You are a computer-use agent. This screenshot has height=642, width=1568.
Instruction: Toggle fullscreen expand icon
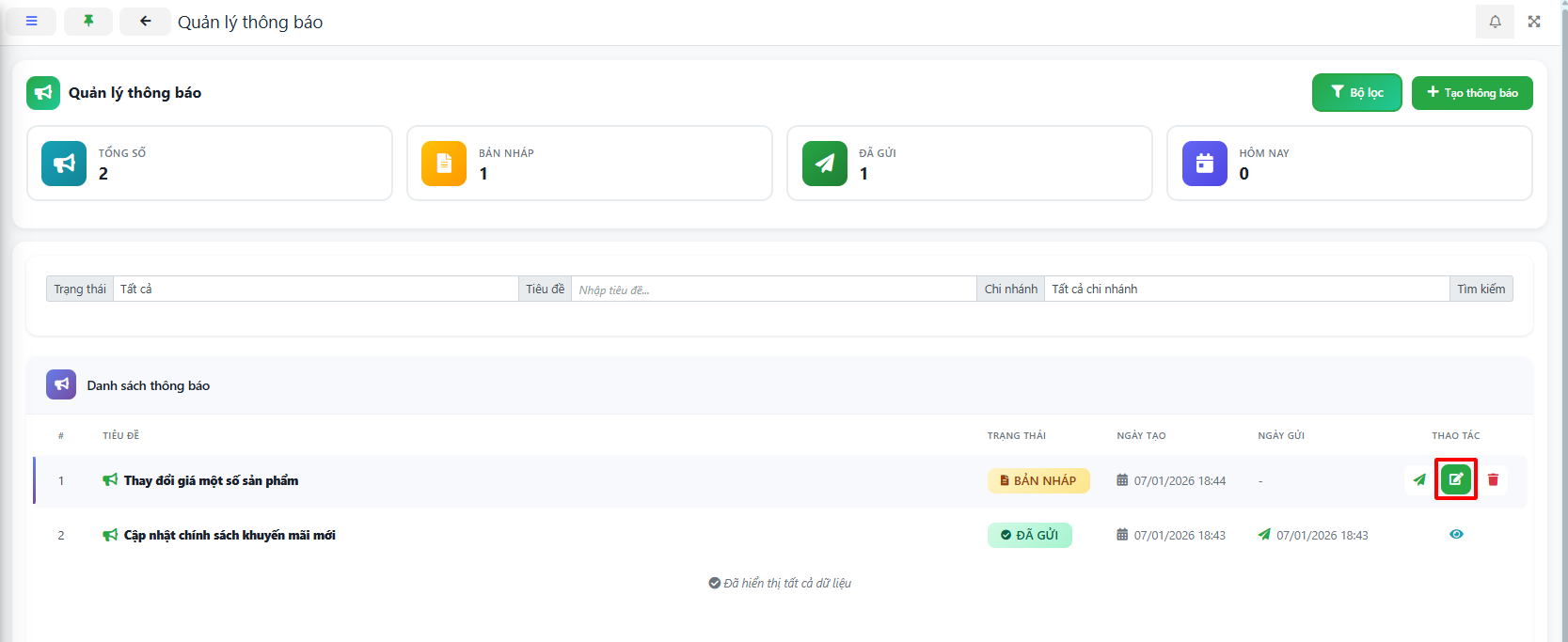tap(1534, 21)
